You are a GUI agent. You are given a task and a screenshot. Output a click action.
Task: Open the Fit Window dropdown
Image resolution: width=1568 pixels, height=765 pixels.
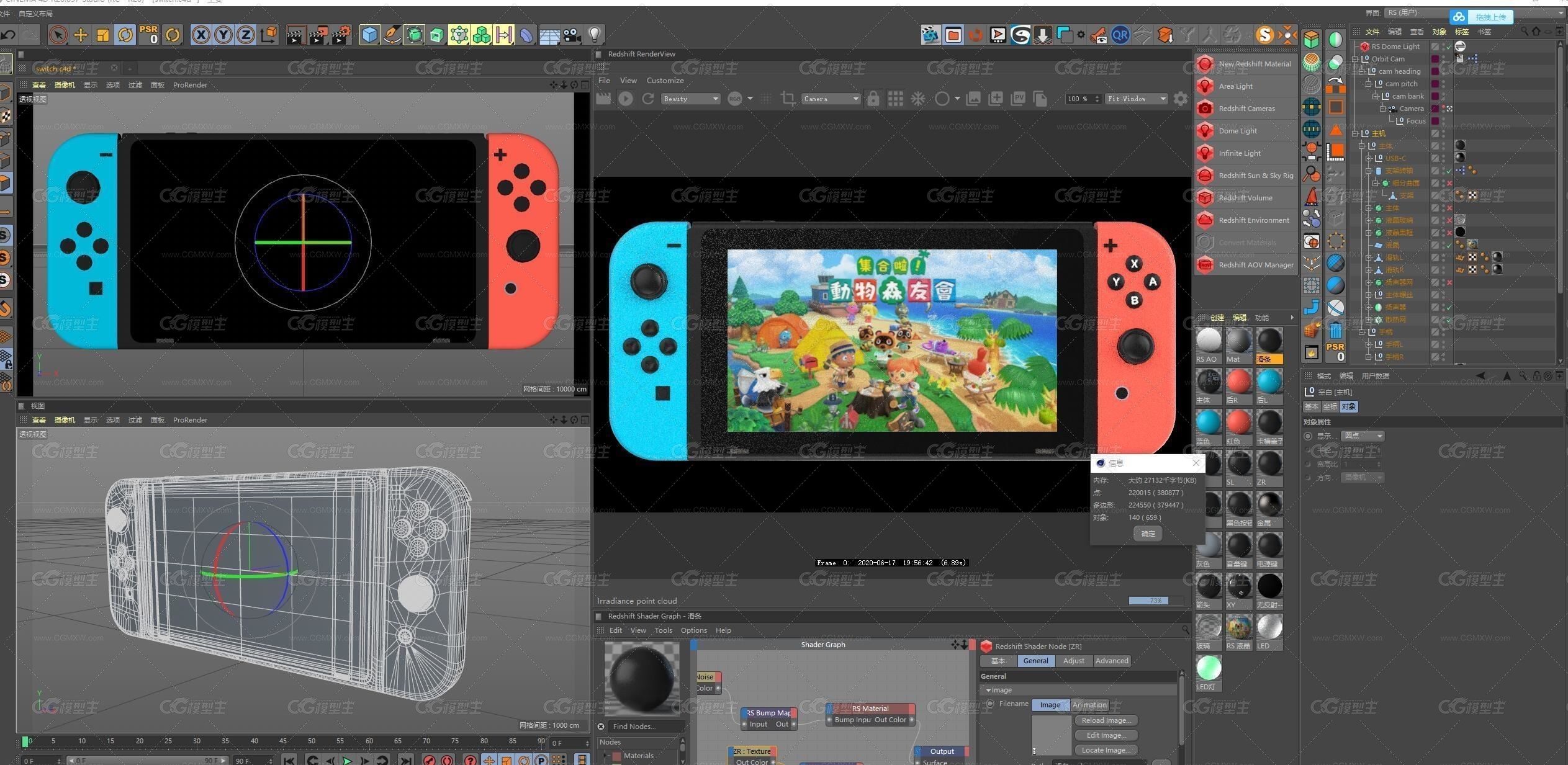(1137, 99)
